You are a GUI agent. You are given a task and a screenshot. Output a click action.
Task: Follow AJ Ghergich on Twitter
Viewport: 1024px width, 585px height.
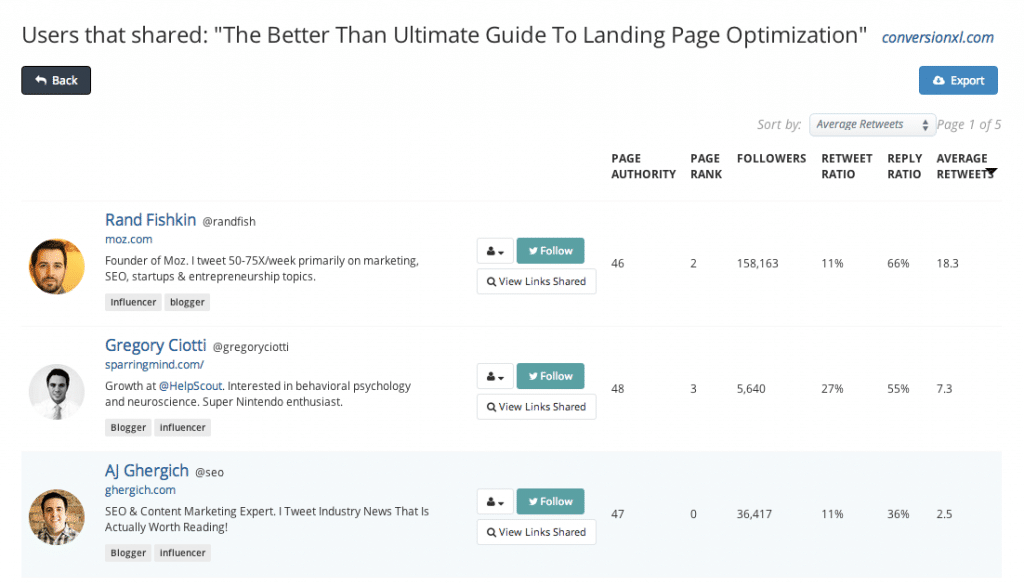tap(550, 501)
